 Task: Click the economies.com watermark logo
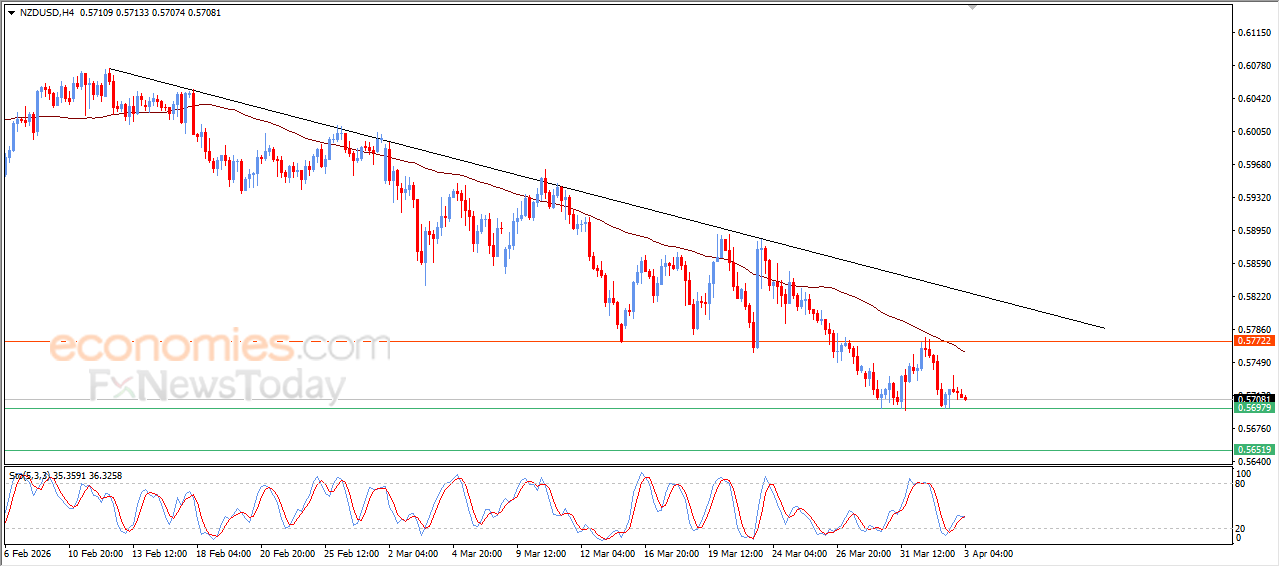(x=220, y=348)
